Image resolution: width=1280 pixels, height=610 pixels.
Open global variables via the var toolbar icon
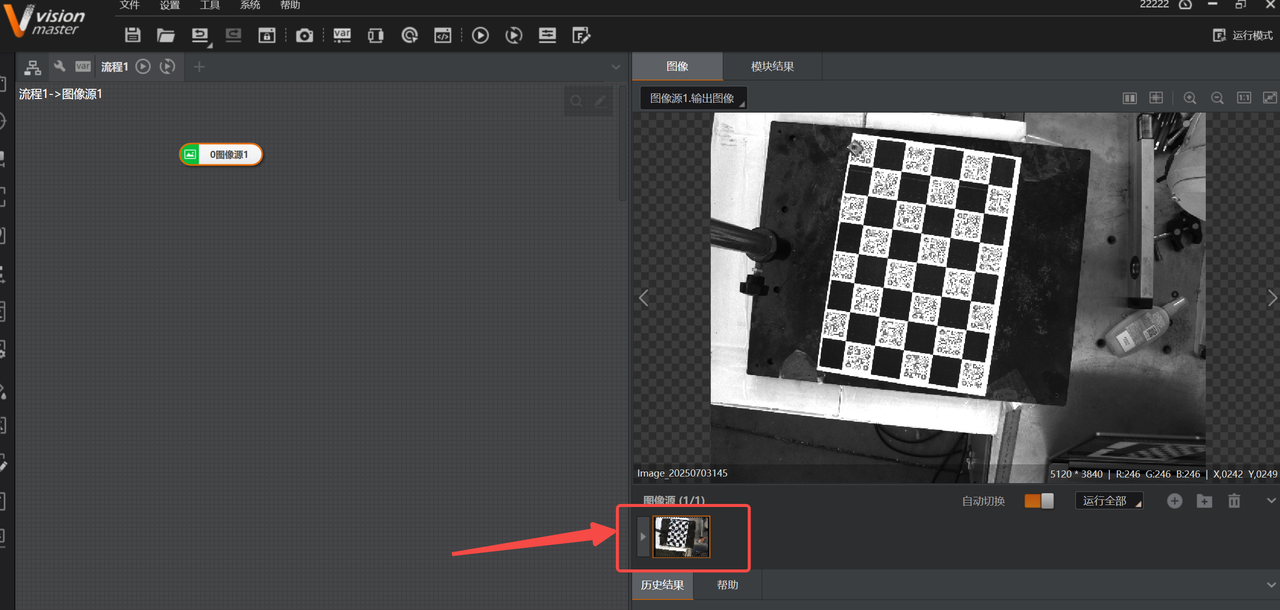[342, 35]
